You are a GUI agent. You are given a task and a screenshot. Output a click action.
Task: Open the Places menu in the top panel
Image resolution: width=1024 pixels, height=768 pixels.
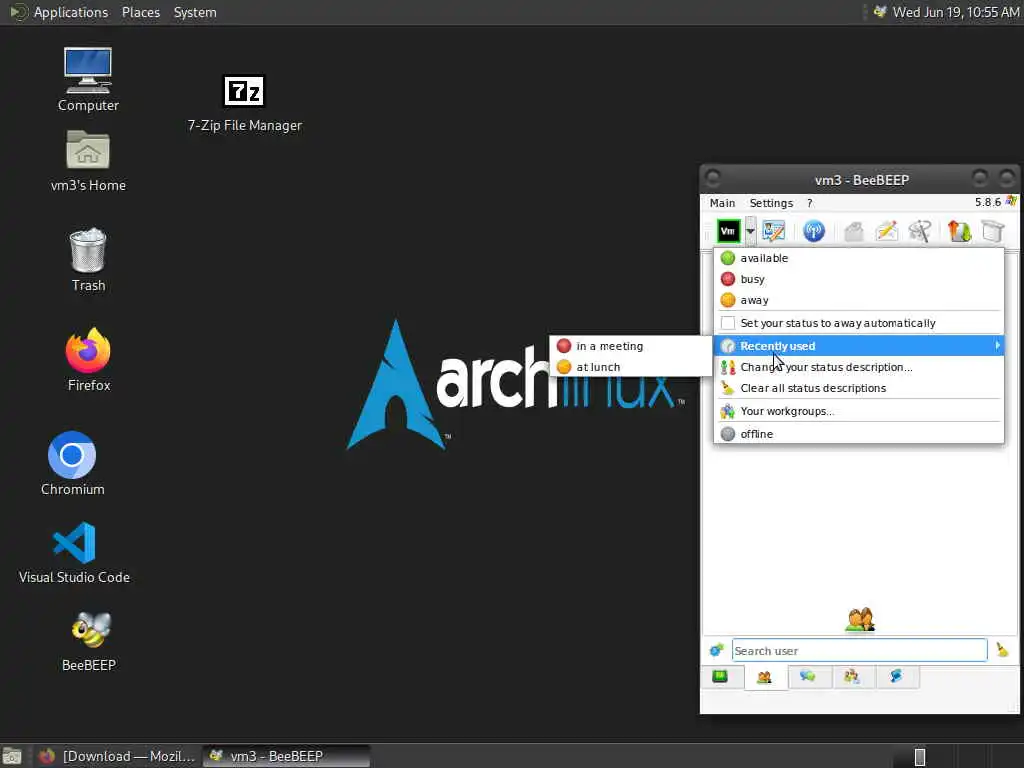tap(141, 12)
